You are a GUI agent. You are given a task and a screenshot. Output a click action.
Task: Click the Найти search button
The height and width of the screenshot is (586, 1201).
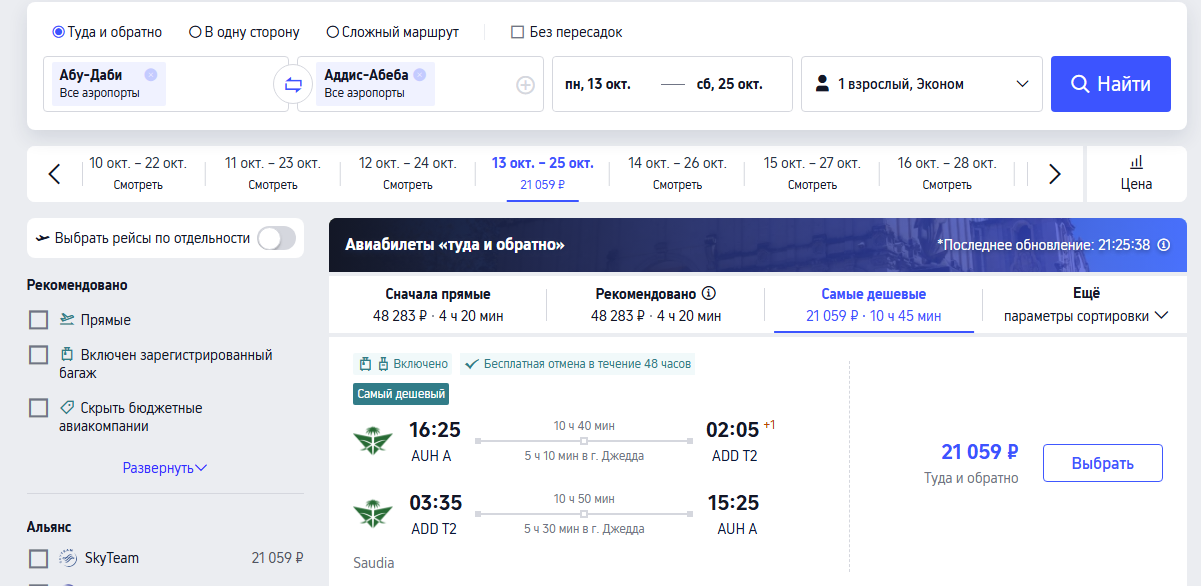pos(1111,84)
